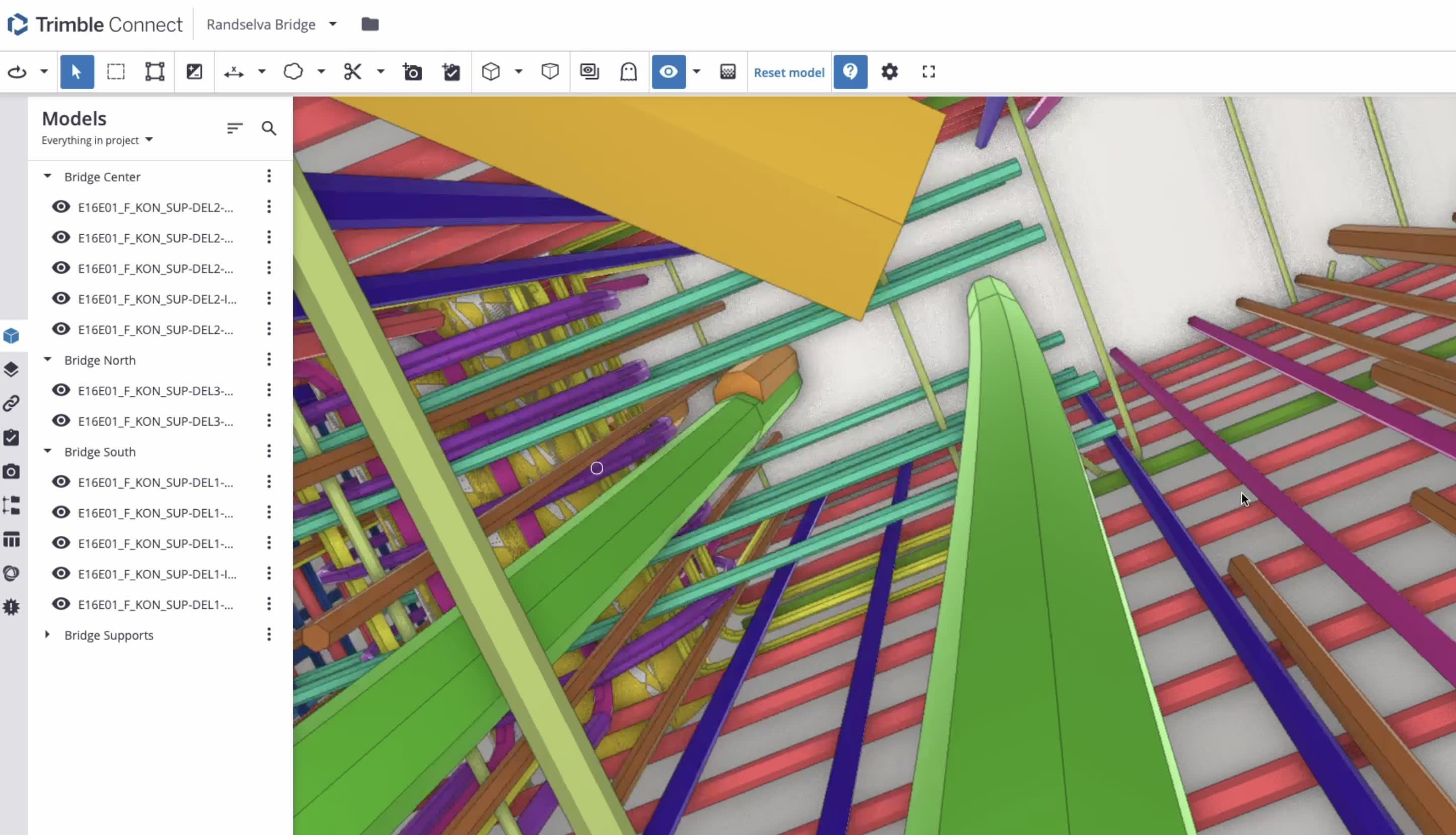Take a snapshot with camera icon
The height and width of the screenshot is (835, 1456).
pos(413,72)
